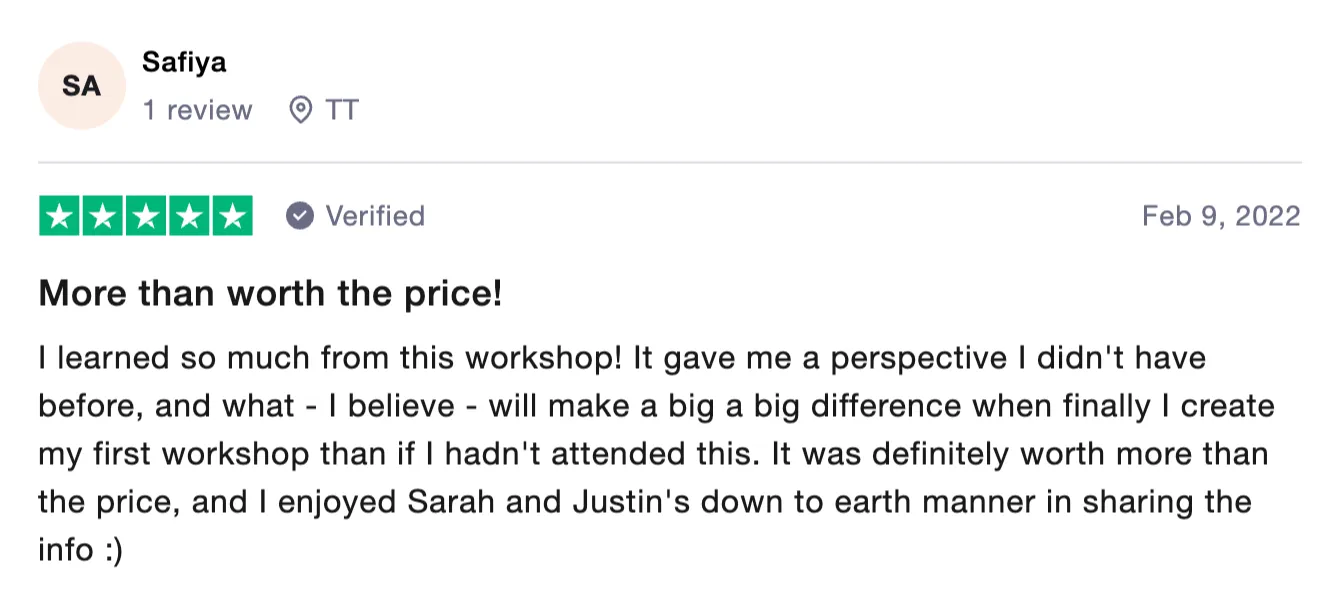The width and height of the screenshot is (1340, 595).
Task: Click the second green rating star
Action: pyautogui.click(x=103, y=216)
